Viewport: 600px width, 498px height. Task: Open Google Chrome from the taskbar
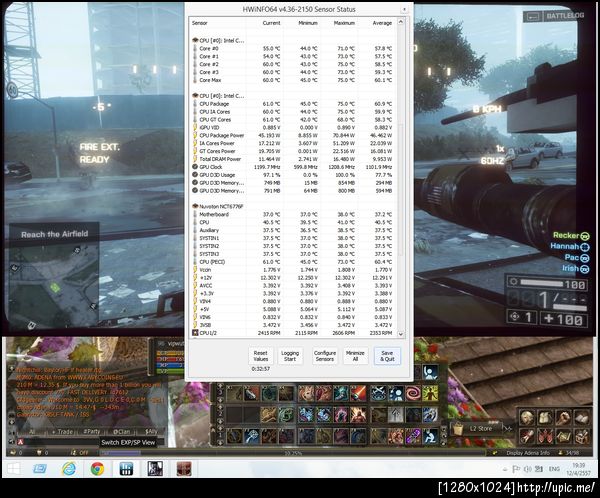coord(97,469)
